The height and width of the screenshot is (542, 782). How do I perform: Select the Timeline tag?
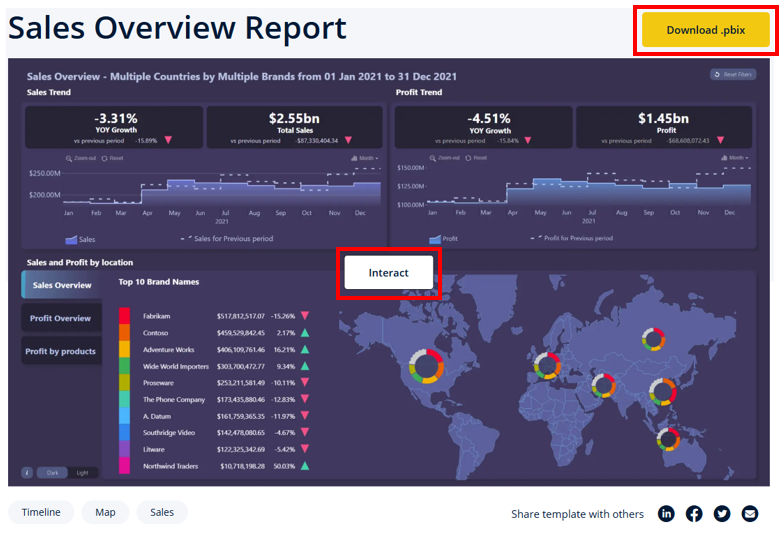pyautogui.click(x=41, y=512)
